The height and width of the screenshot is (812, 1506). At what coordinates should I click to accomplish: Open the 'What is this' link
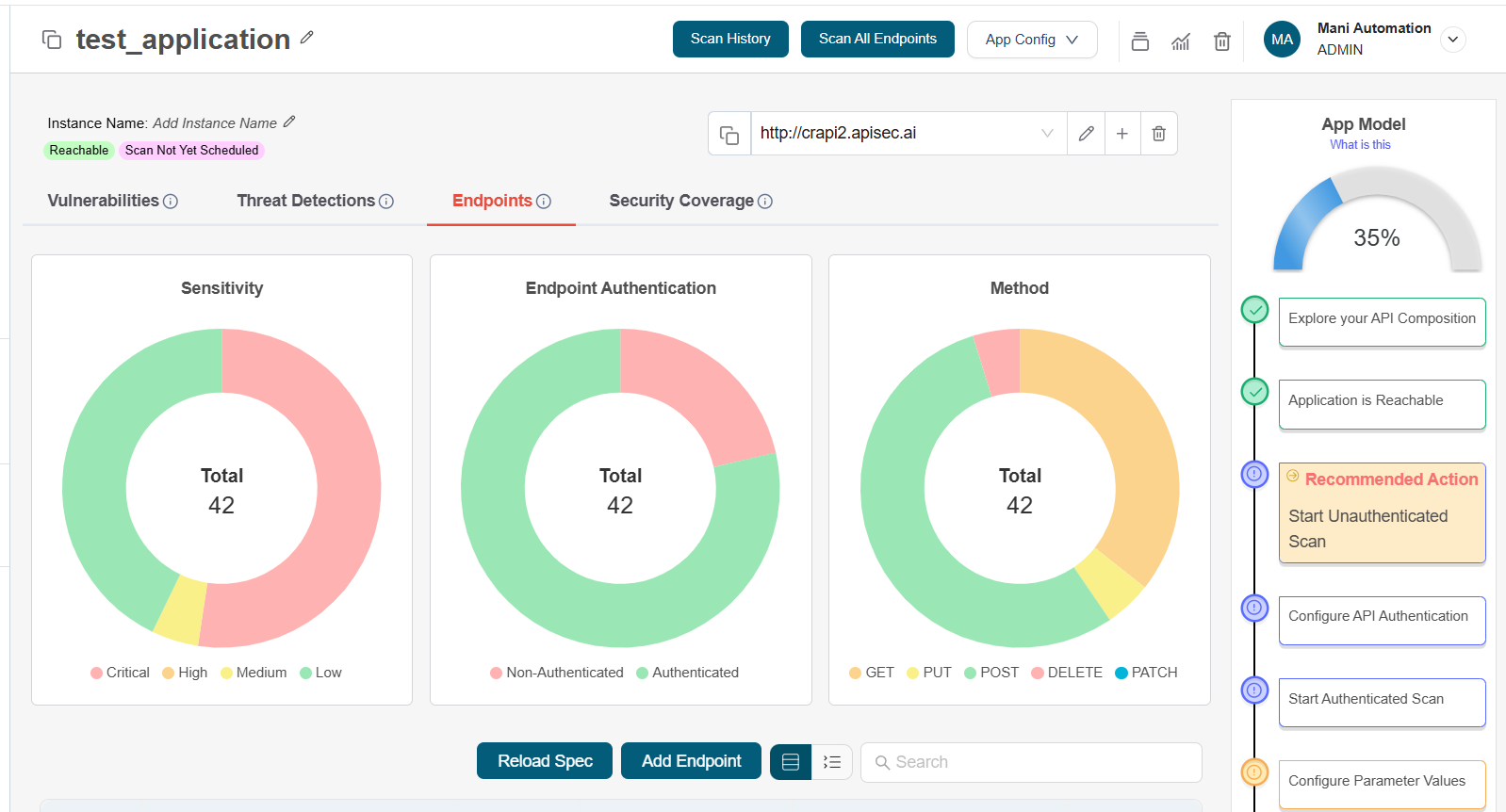tap(1360, 144)
